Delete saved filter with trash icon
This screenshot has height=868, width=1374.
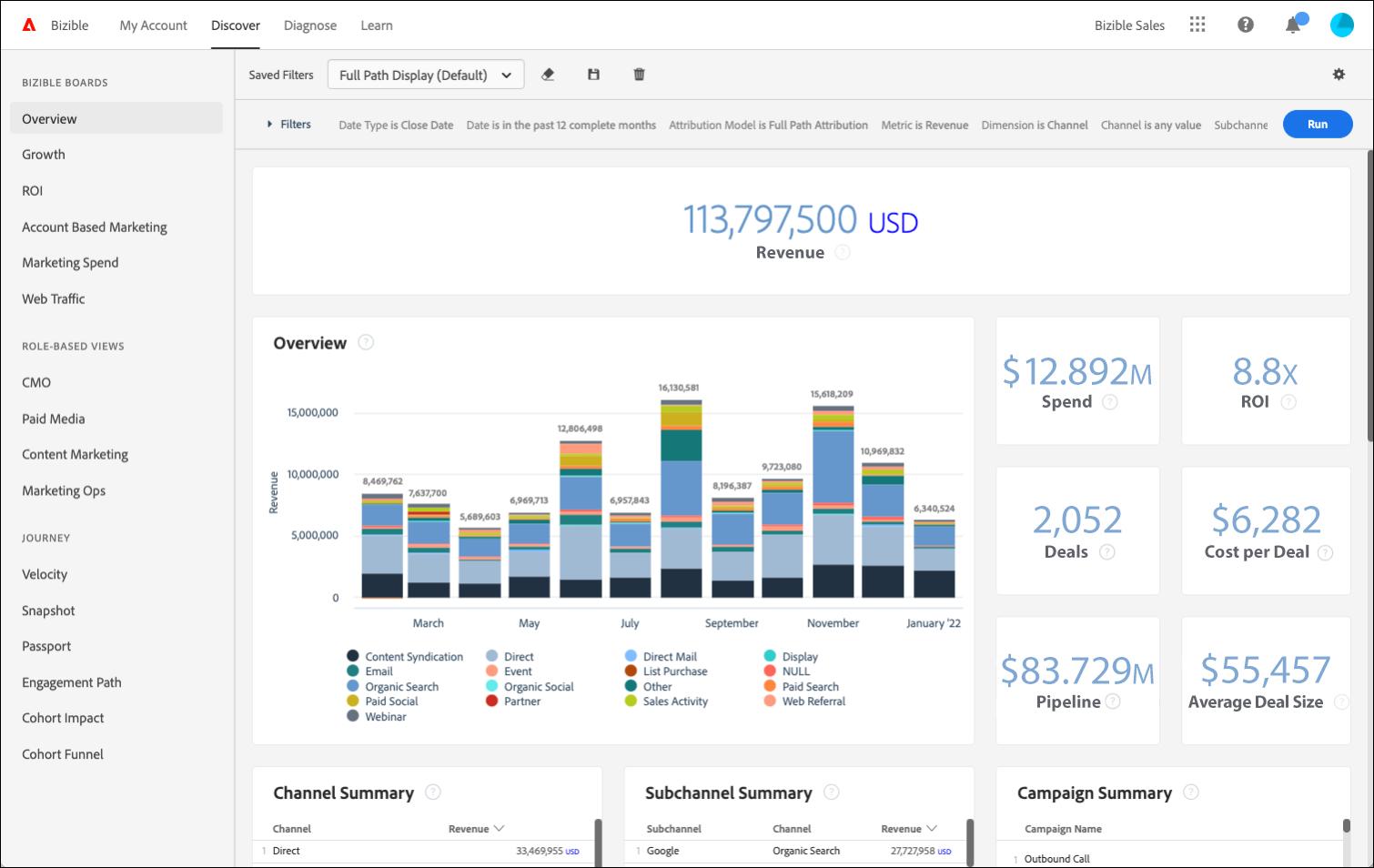[x=639, y=75]
